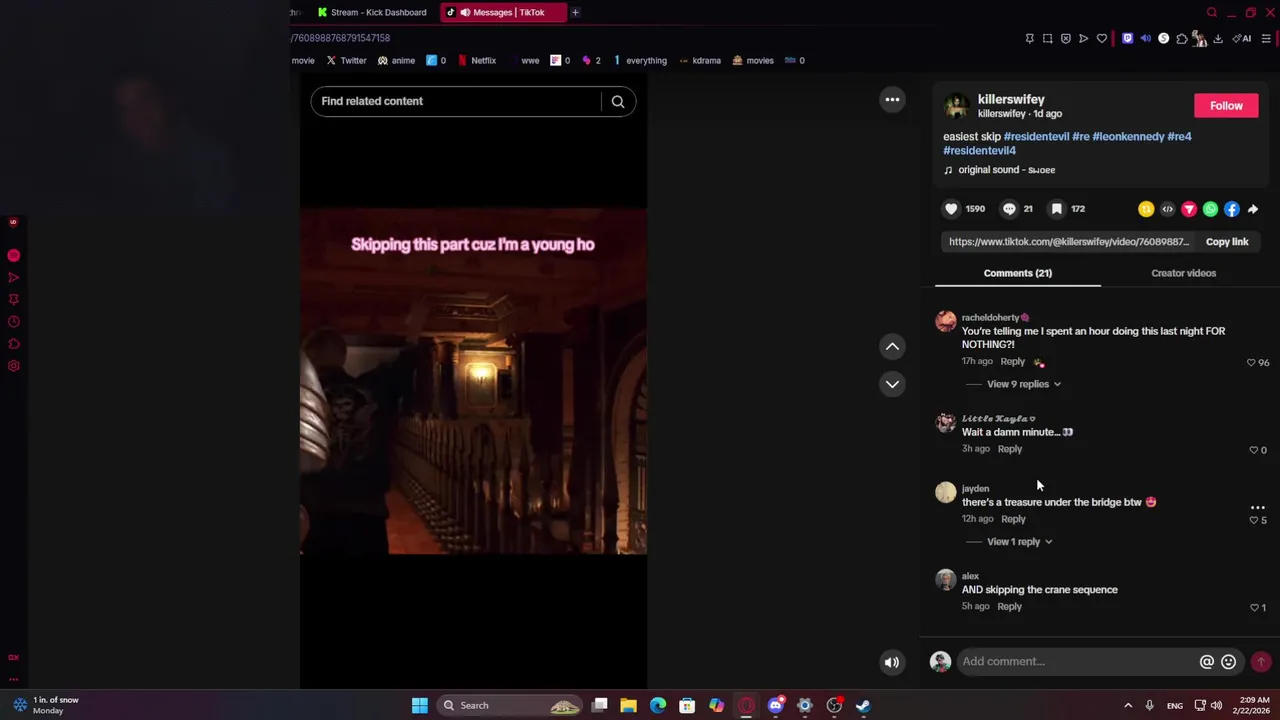Share the video to Facebook
Viewport: 1280px width, 720px height.
(1231, 209)
